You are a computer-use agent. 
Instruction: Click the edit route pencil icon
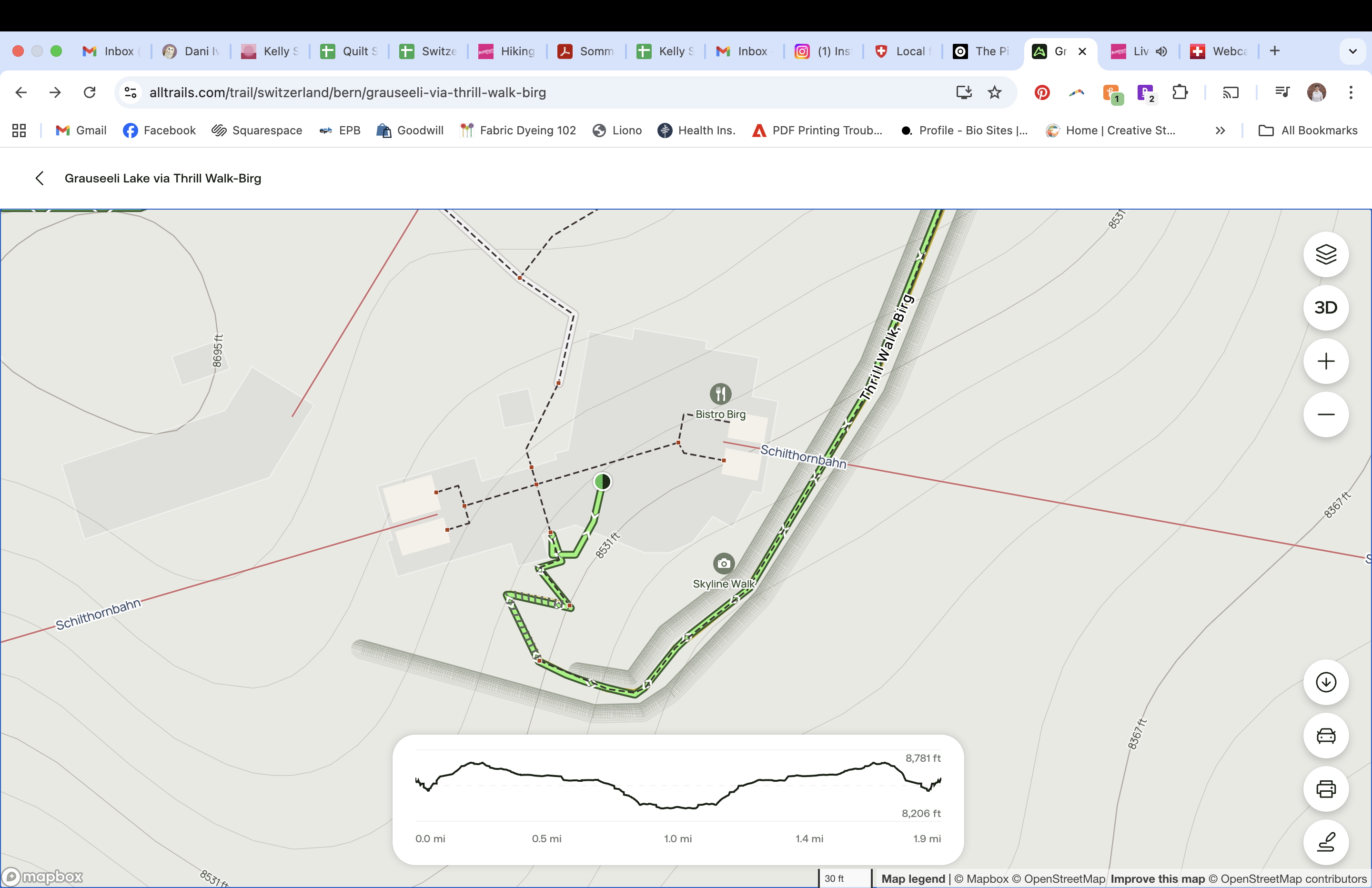tap(1325, 842)
